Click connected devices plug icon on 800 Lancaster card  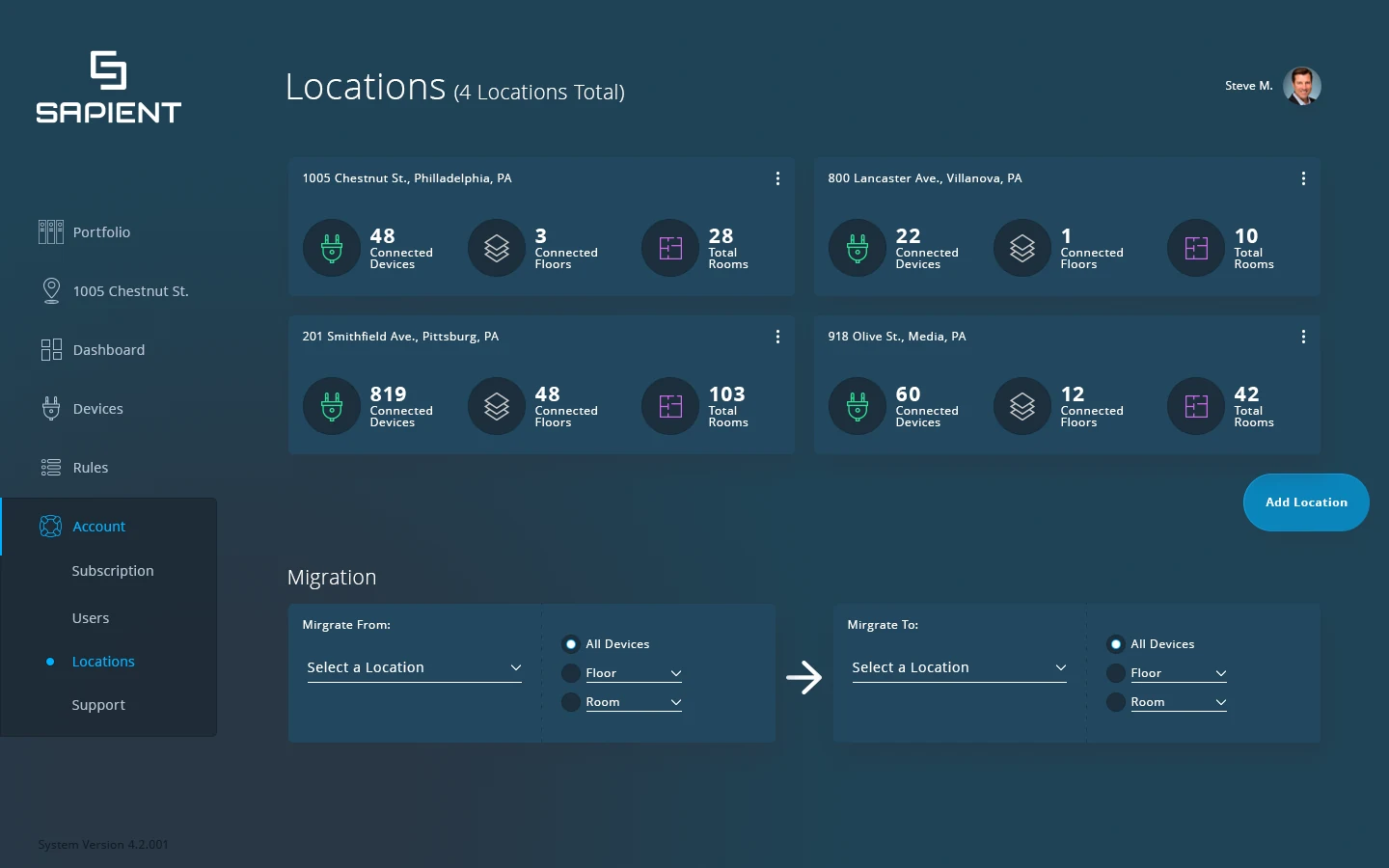click(x=858, y=248)
